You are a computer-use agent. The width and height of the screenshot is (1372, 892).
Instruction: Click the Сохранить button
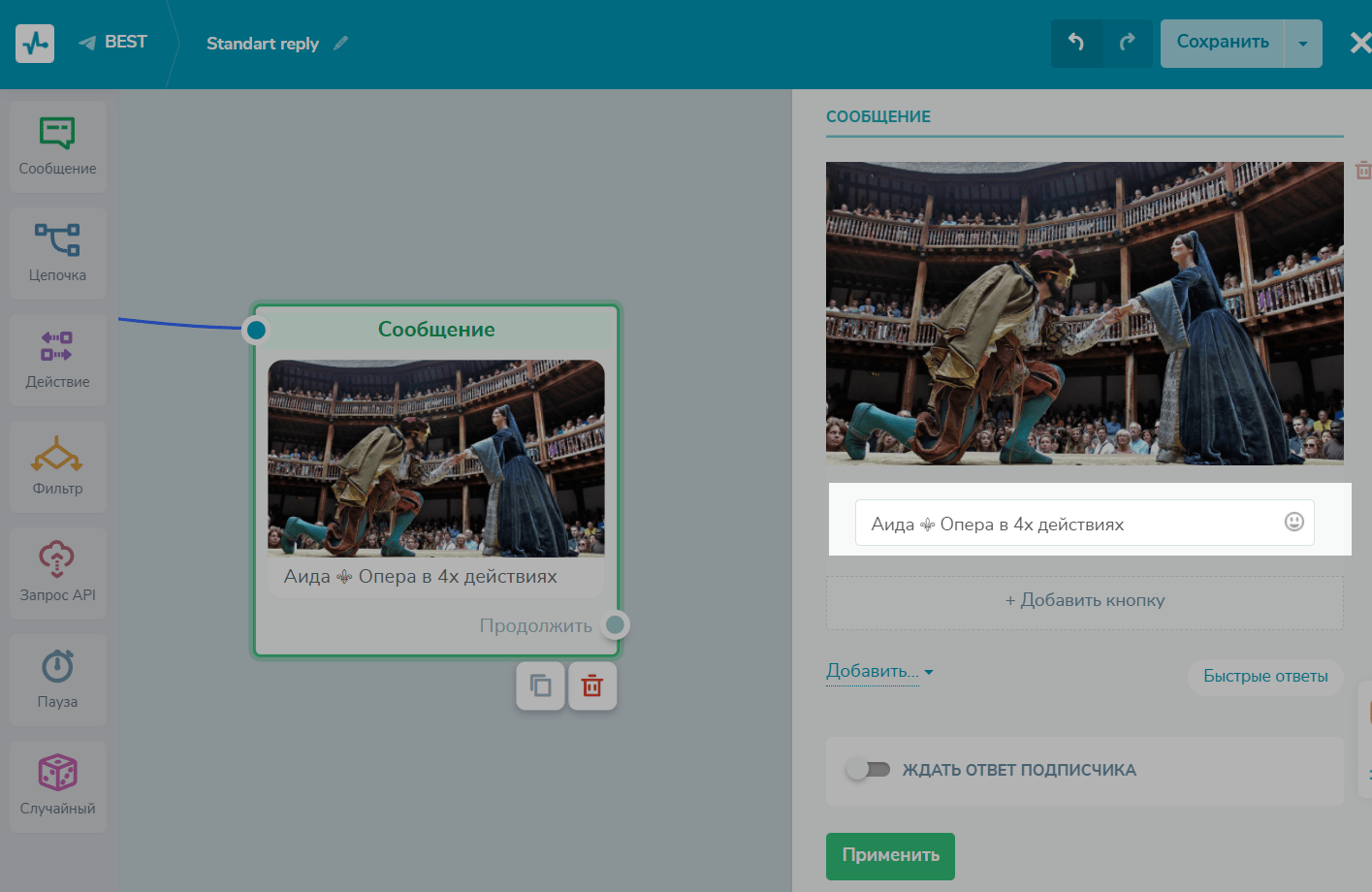pyautogui.click(x=1223, y=44)
